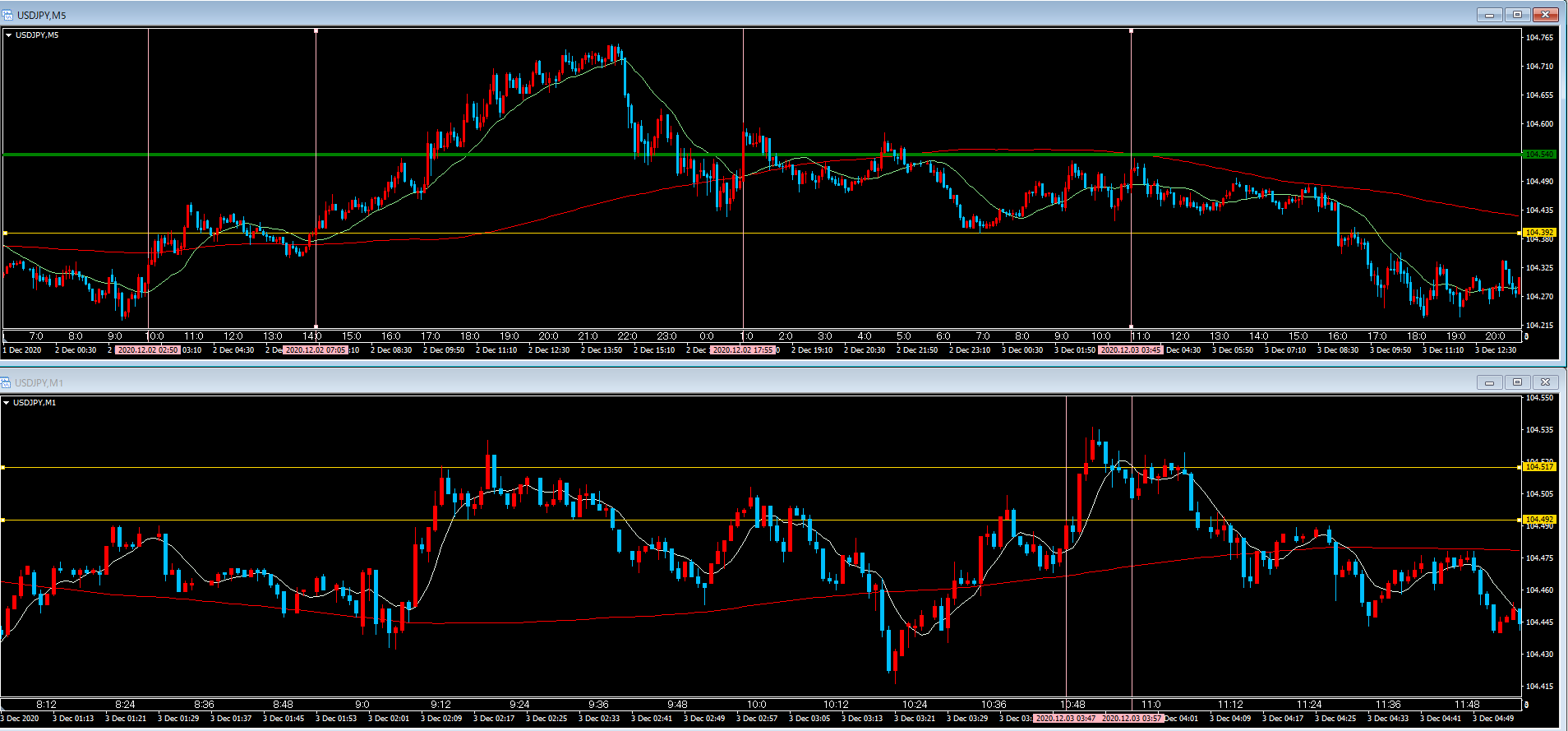The image size is (1568, 731).
Task: Click the USDJPY,M1 window title icon
Action: [6, 382]
